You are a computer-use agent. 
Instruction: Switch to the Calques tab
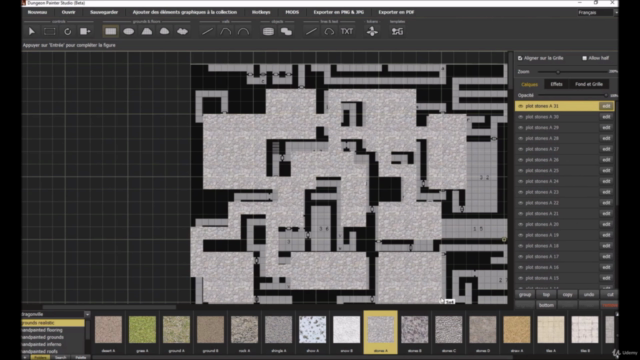pyautogui.click(x=529, y=84)
